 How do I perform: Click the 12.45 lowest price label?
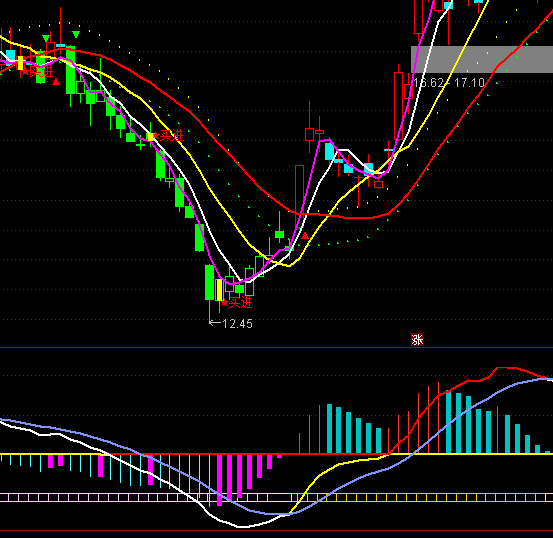(x=237, y=324)
